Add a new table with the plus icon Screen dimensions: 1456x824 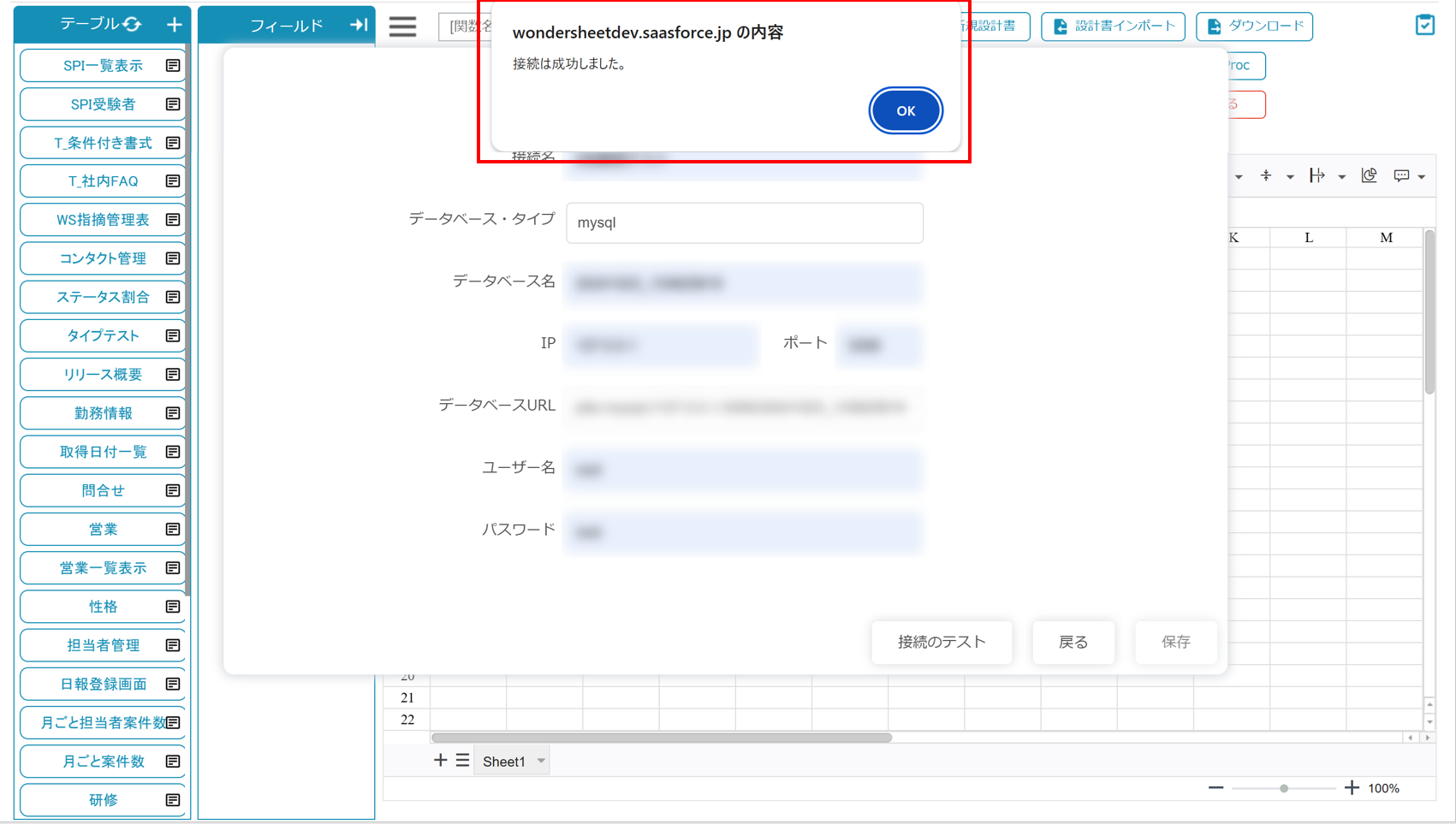(175, 25)
